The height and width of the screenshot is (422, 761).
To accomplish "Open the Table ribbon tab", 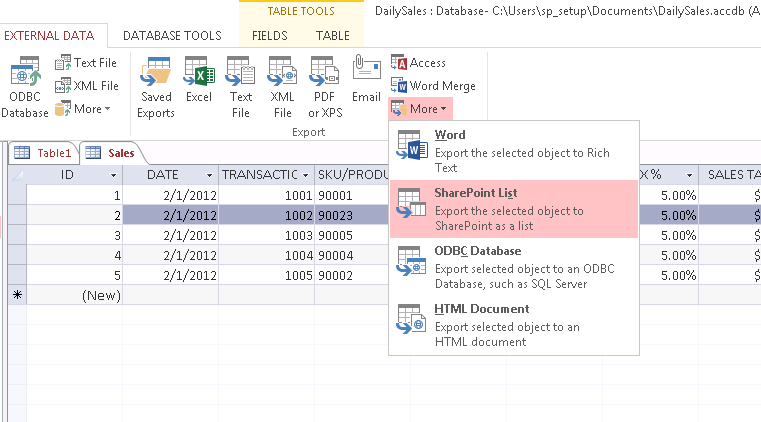I will 333,36.
